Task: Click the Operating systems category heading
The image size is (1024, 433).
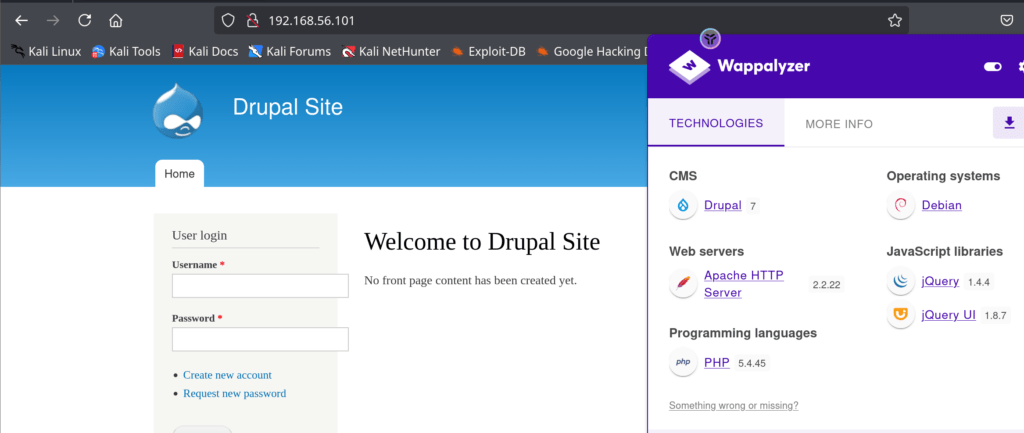Action: click(944, 176)
